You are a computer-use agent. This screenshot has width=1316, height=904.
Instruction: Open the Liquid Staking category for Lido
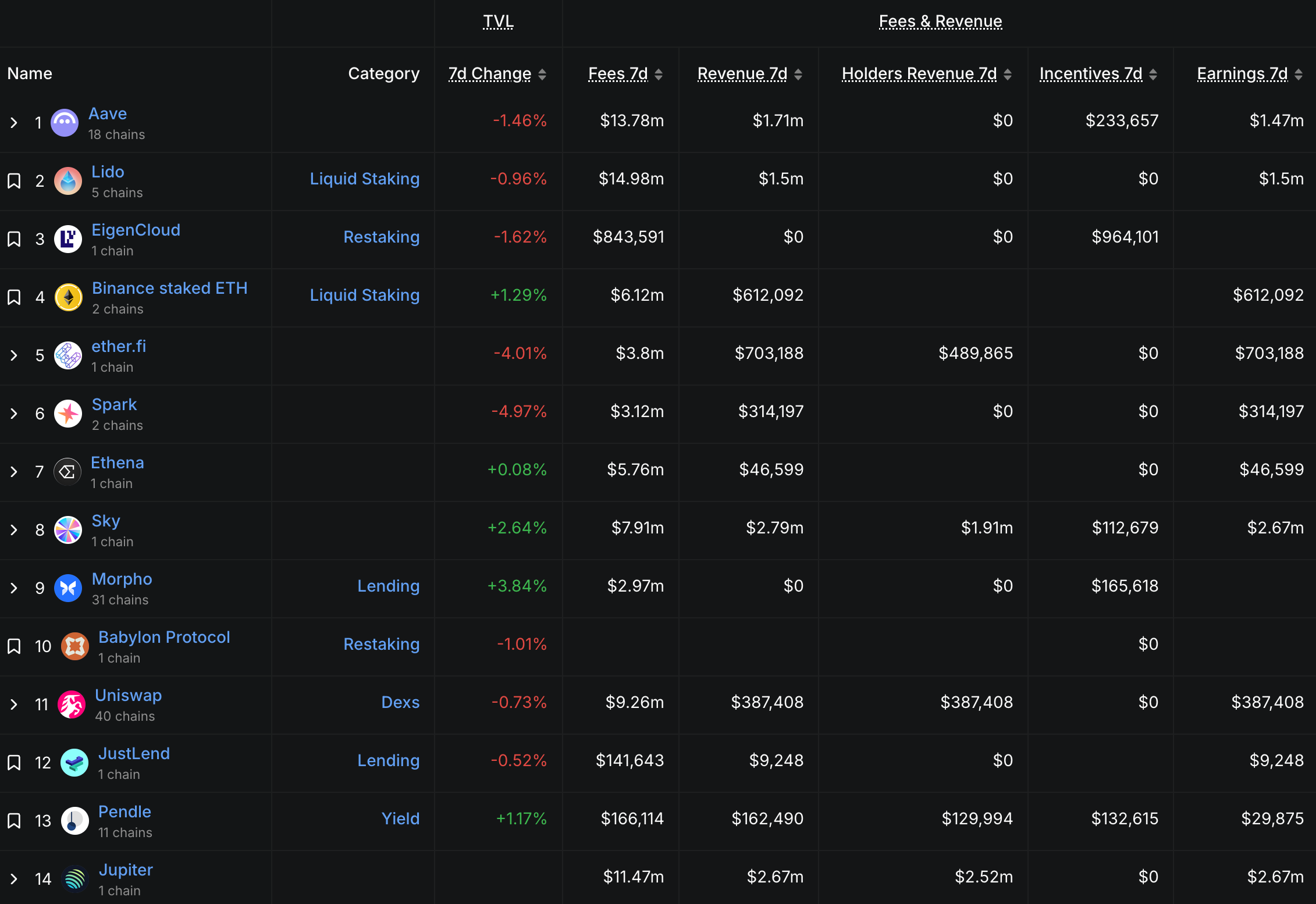[364, 179]
